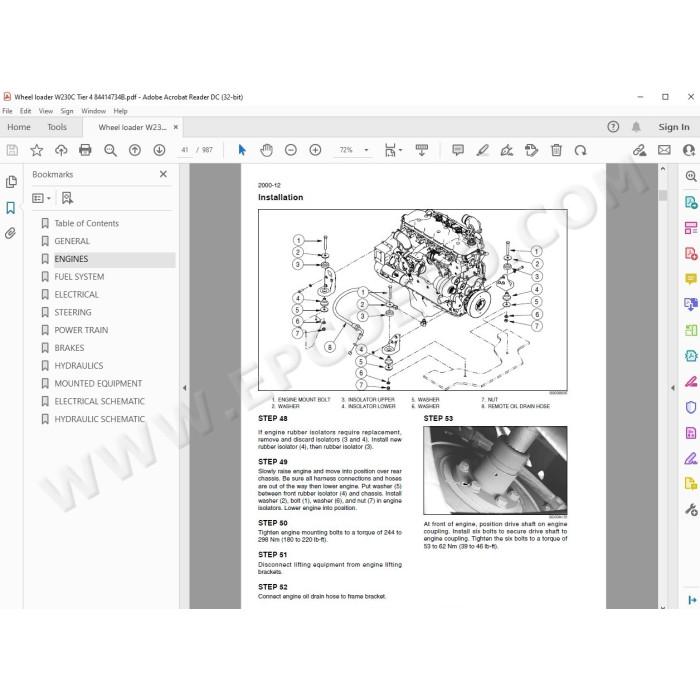Click the zoom in plus button
700x700 pixels.
[315, 150]
